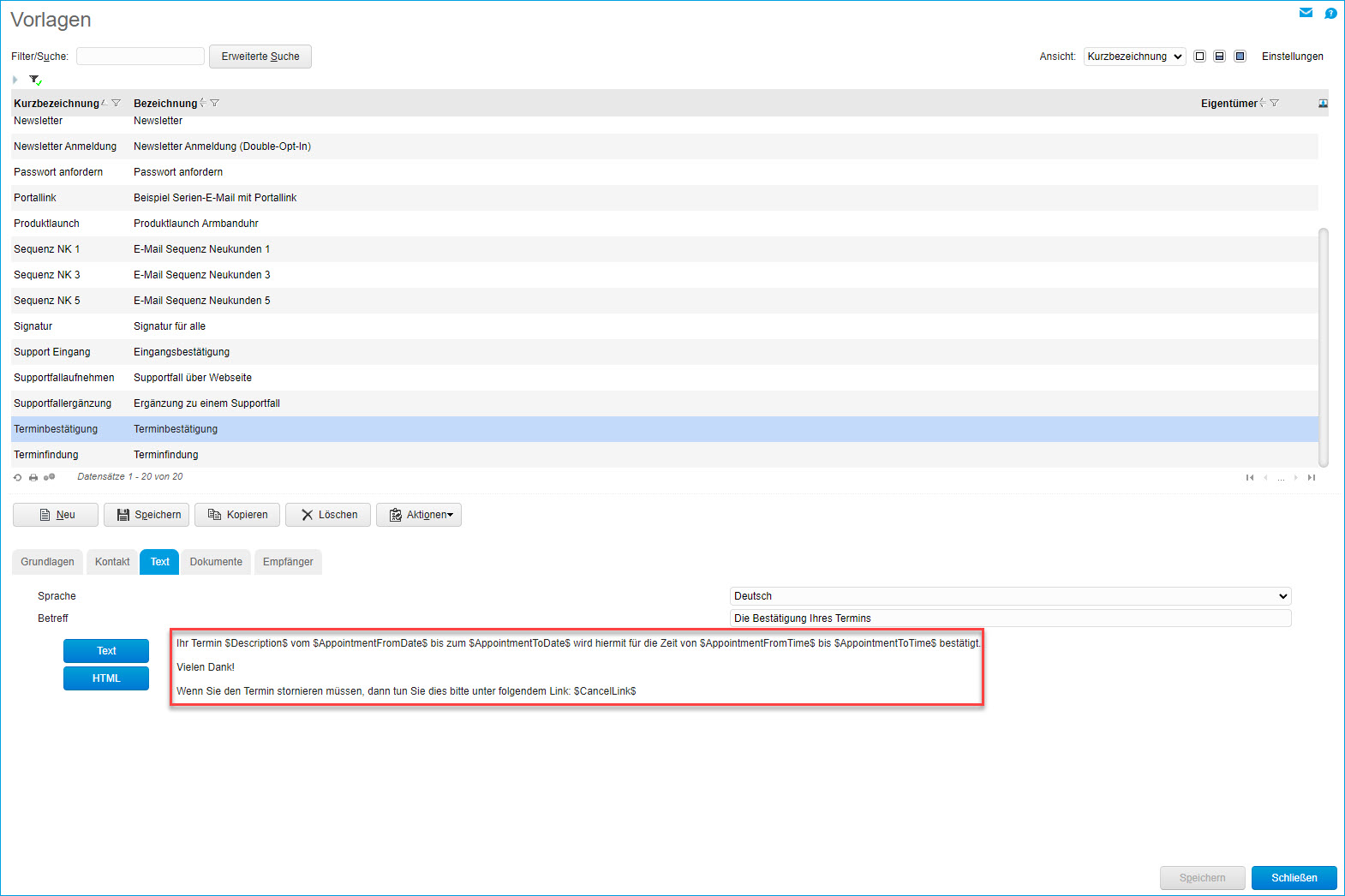Open the Sprache dropdown showing Deutsch
Viewport: 1345px width, 896px height.
(x=1010, y=596)
